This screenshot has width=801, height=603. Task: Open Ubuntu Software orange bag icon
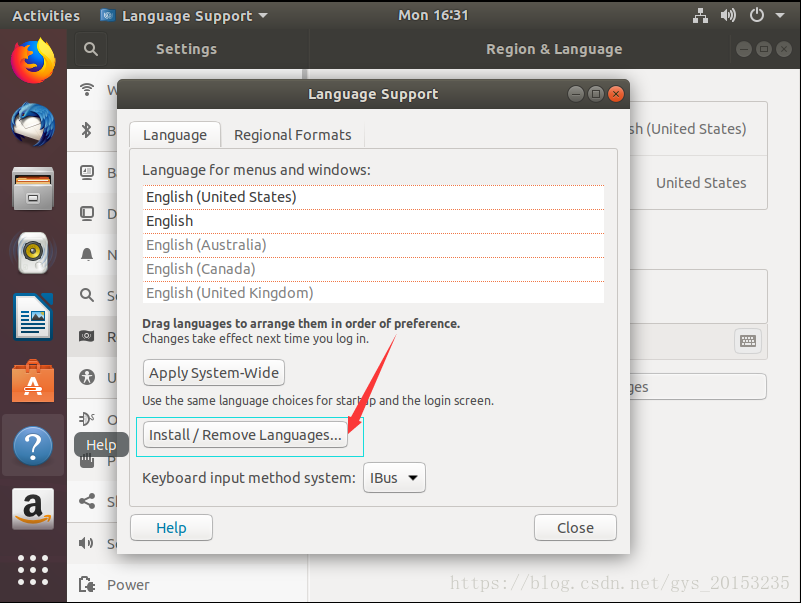pyautogui.click(x=33, y=381)
